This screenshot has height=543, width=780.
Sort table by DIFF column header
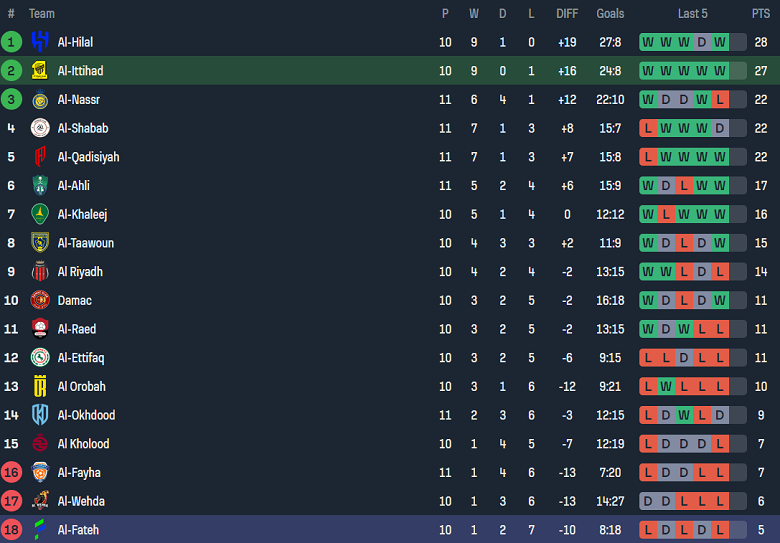pyautogui.click(x=567, y=14)
